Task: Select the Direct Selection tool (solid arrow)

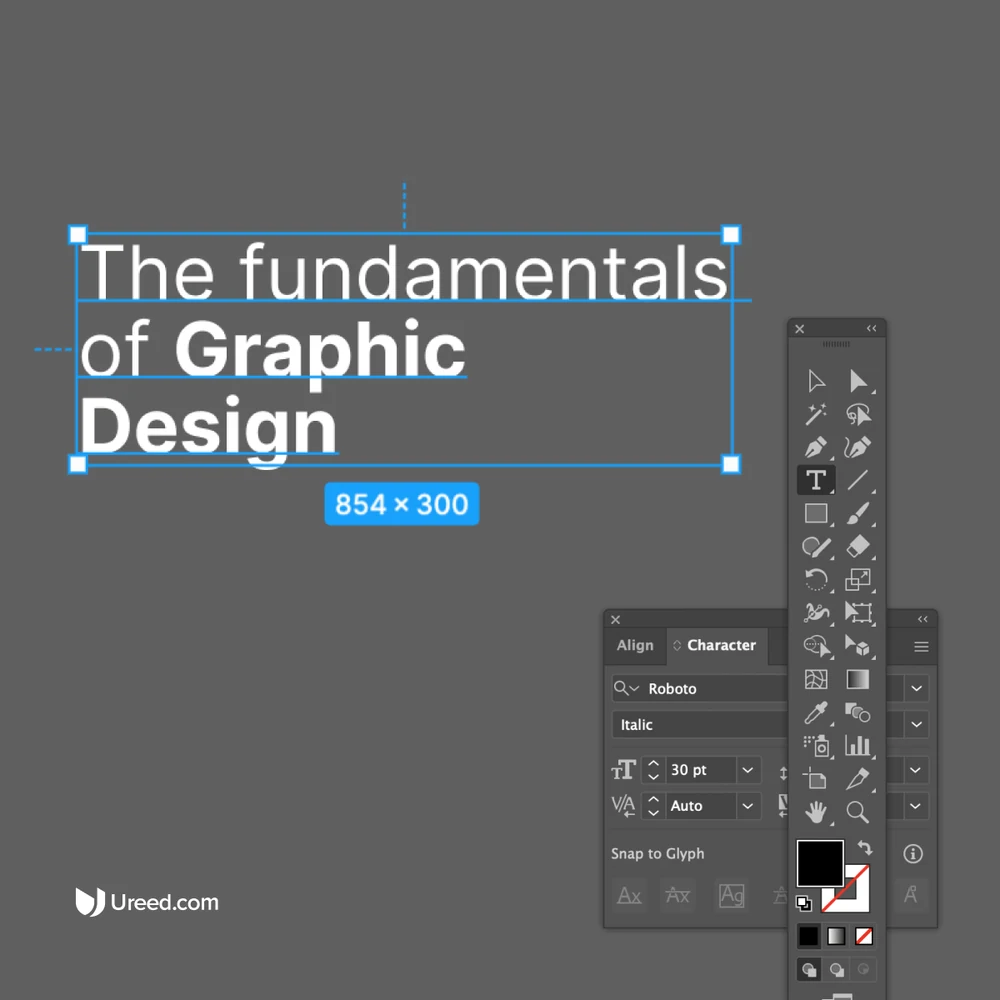Action: [x=858, y=381]
